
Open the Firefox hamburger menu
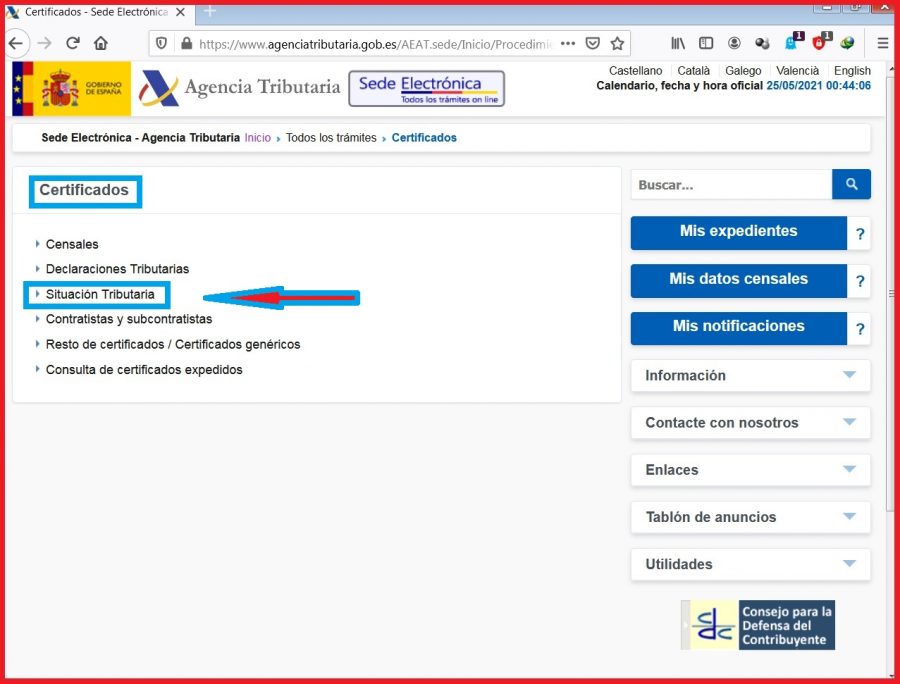(882, 43)
